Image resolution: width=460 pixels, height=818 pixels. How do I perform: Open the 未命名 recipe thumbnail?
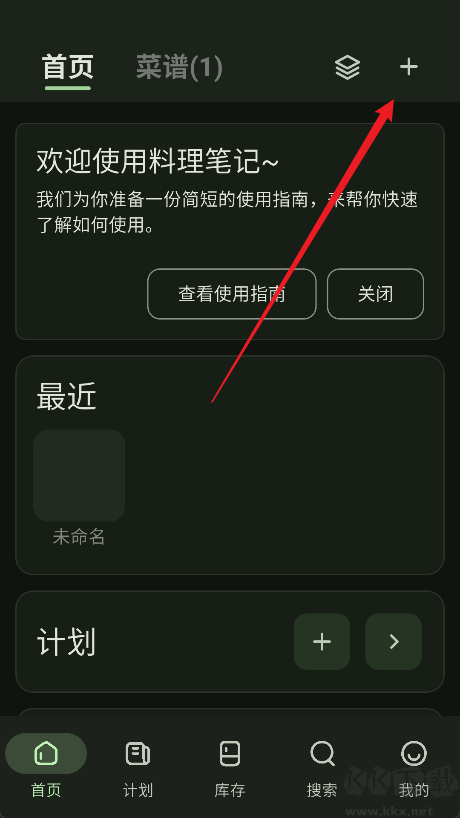(79, 475)
